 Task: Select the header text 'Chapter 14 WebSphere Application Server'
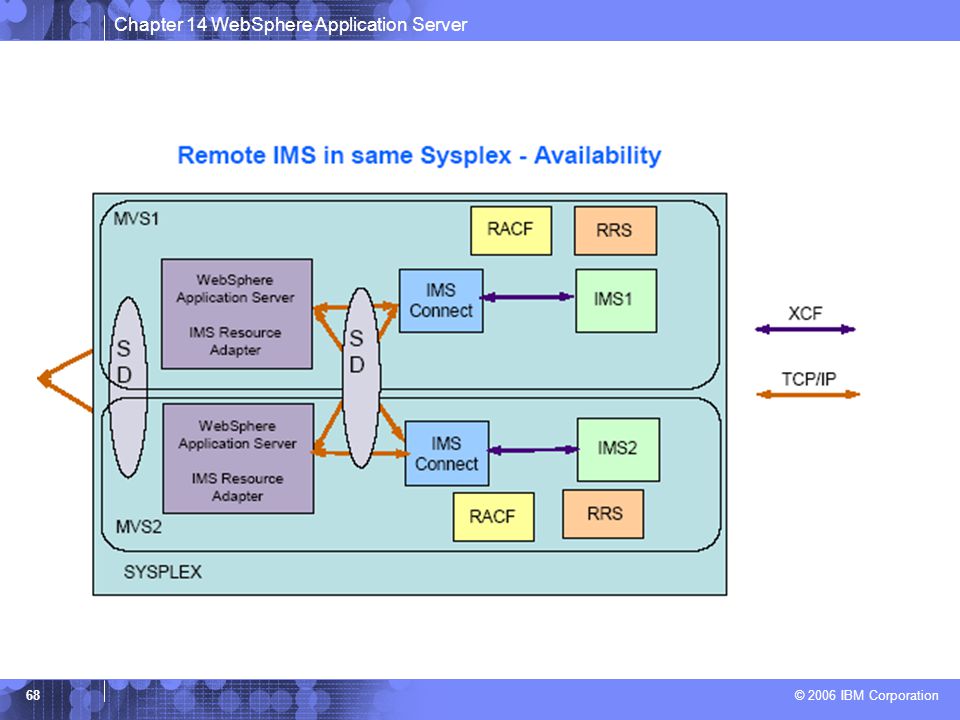pos(290,24)
